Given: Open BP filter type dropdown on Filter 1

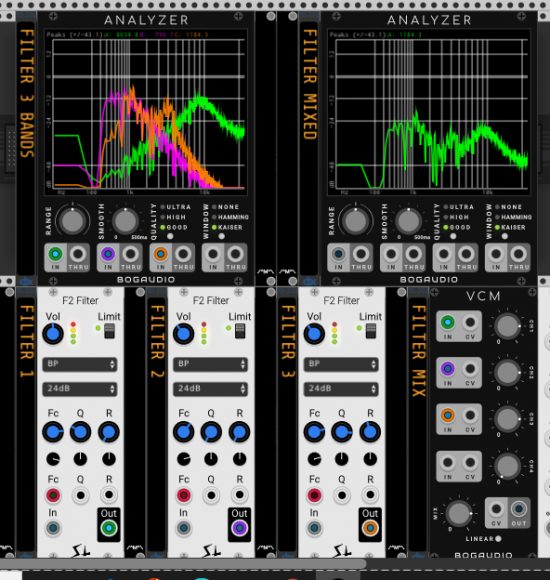Looking at the screenshot, I should tap(80, 364).
